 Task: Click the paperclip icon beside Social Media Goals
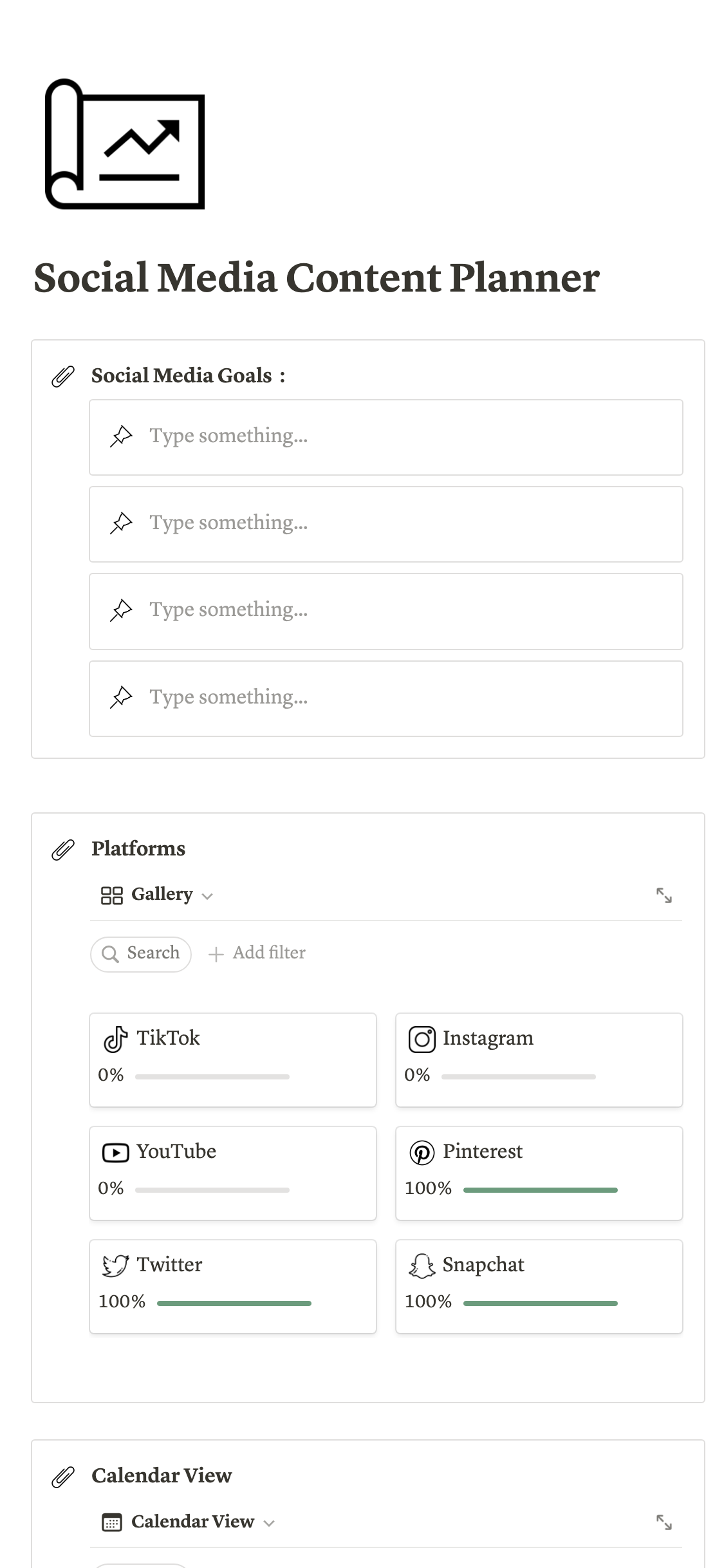point(63,377)
